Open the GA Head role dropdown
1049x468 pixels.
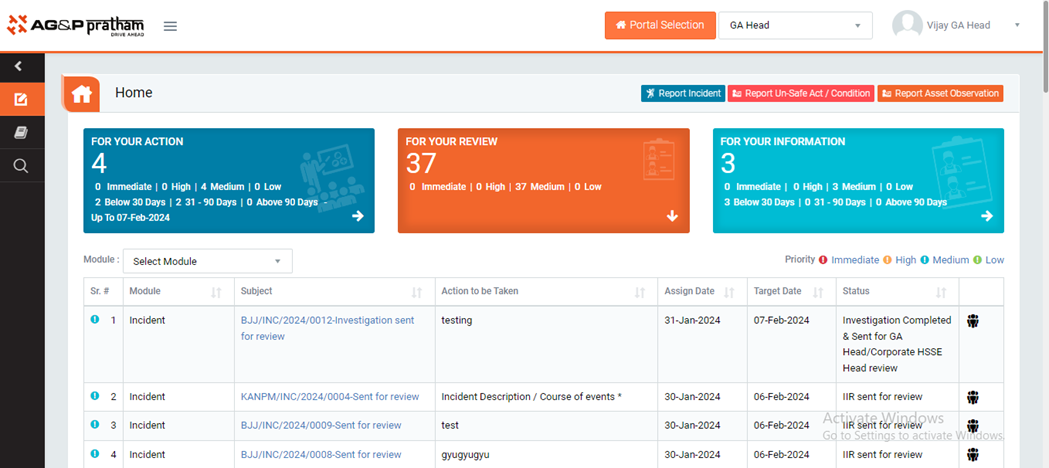tap(795, 25)
